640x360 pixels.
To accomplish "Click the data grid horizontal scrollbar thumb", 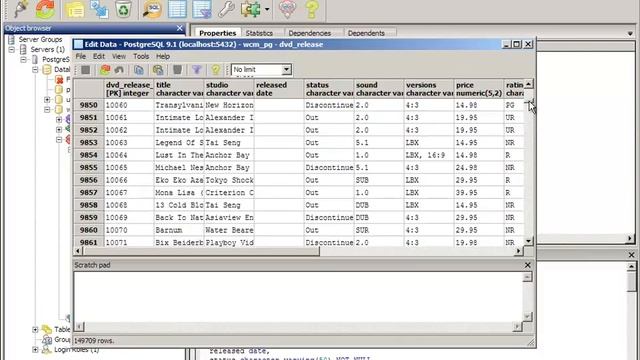I will (x=201, y=251).
